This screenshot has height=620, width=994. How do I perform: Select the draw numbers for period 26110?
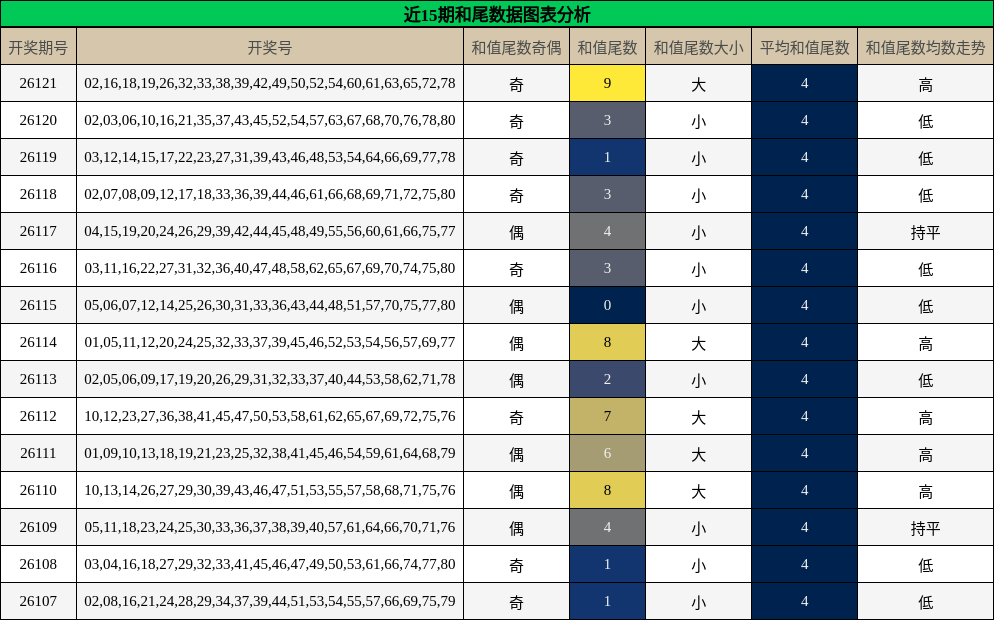[x=270, y=490]
